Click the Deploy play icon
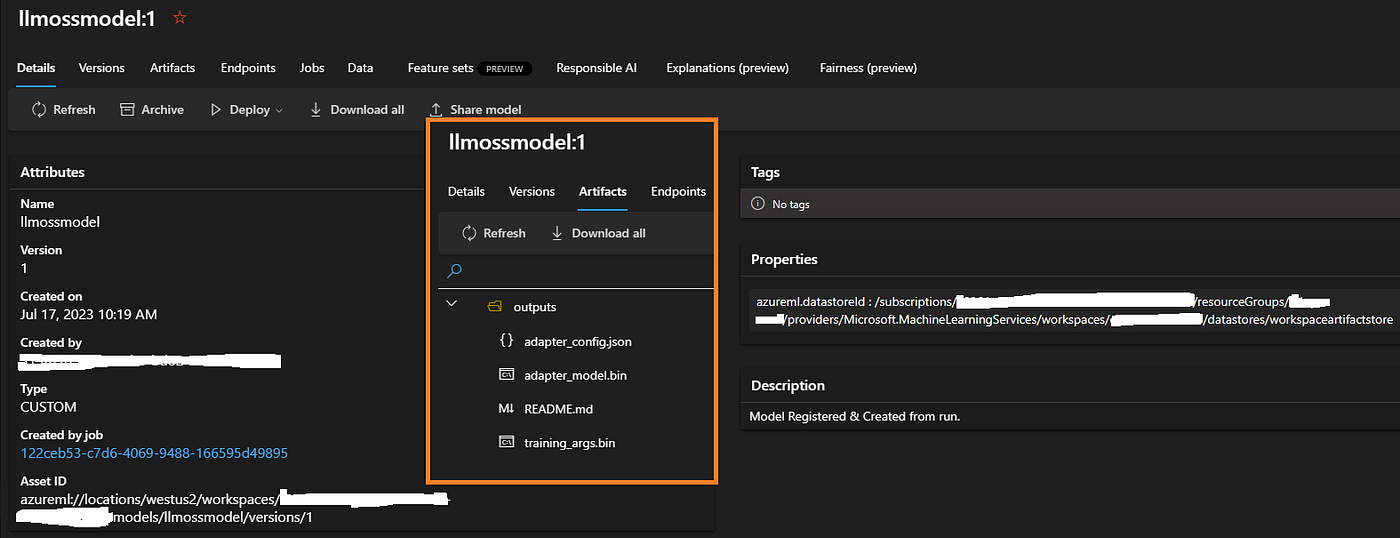The width and height of the screenshot is (1400, 538). point(215,110)
